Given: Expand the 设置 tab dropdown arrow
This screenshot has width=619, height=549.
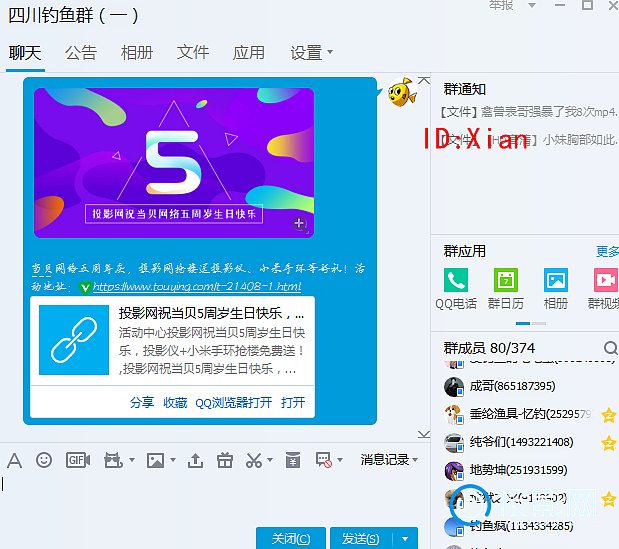Looking at the screenshot, I should (330, 51).
